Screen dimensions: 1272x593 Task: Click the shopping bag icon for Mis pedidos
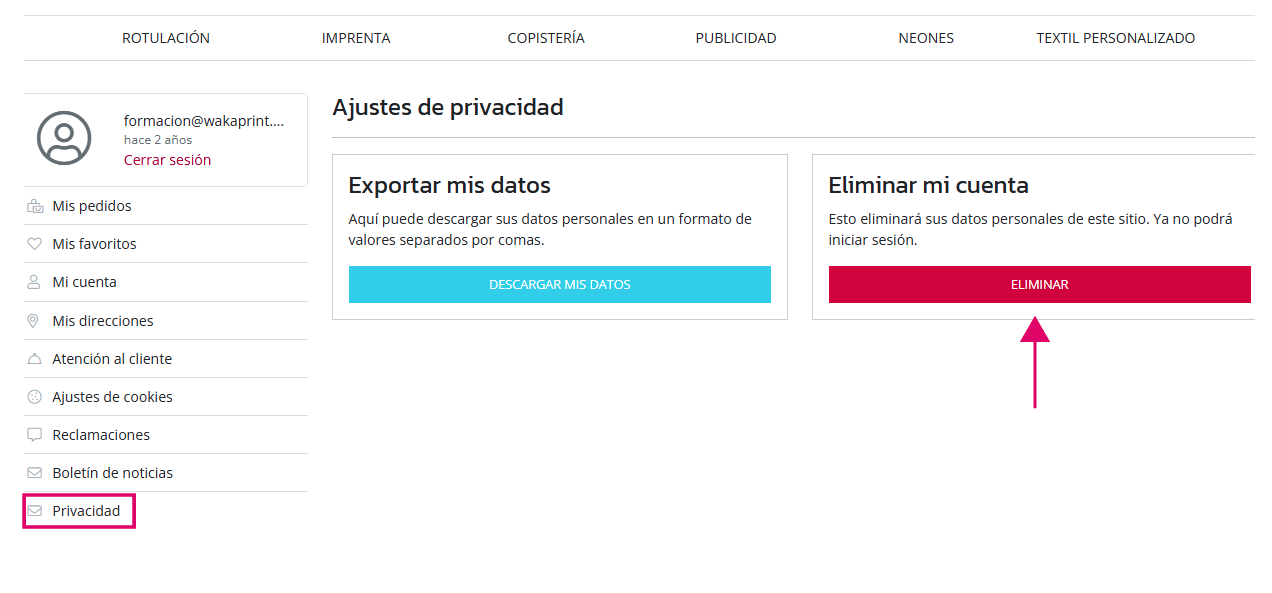click(35, 207)
